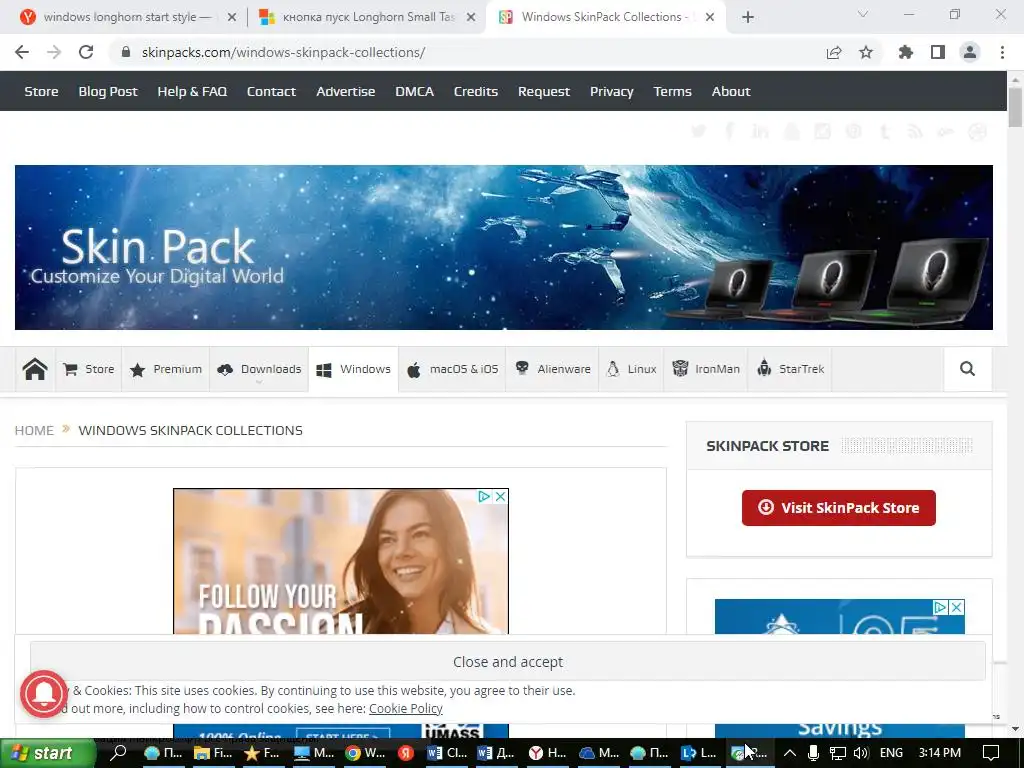Select the Windows nav item
Image resolution: width=1024 pixels, height=768 pixels.
(x=353, y=369)
